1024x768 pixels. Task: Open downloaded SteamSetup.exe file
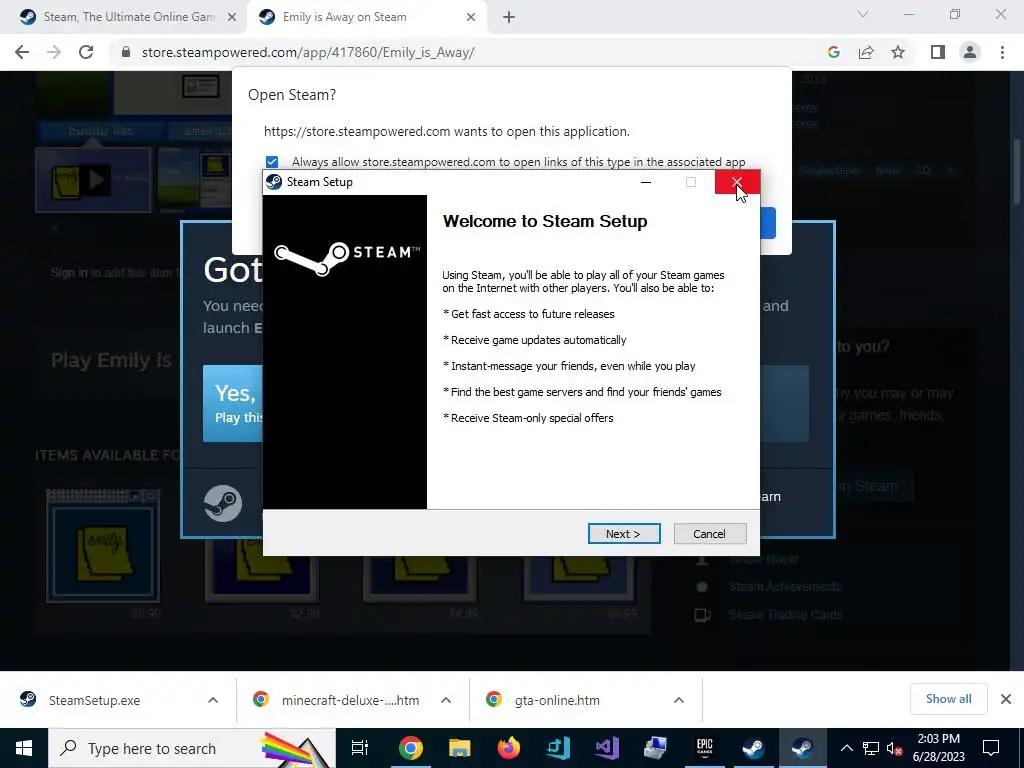click(x=95, y=700)
